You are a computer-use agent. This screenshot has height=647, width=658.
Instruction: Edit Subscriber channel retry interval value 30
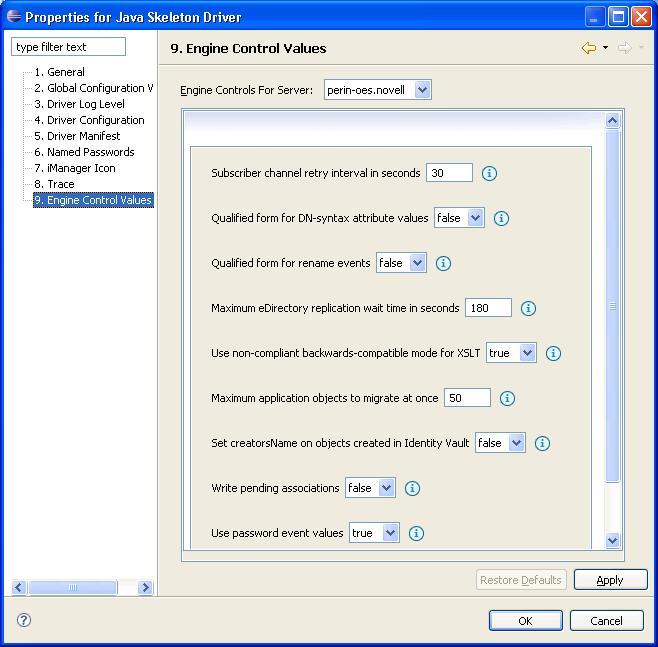coord(449,173)
